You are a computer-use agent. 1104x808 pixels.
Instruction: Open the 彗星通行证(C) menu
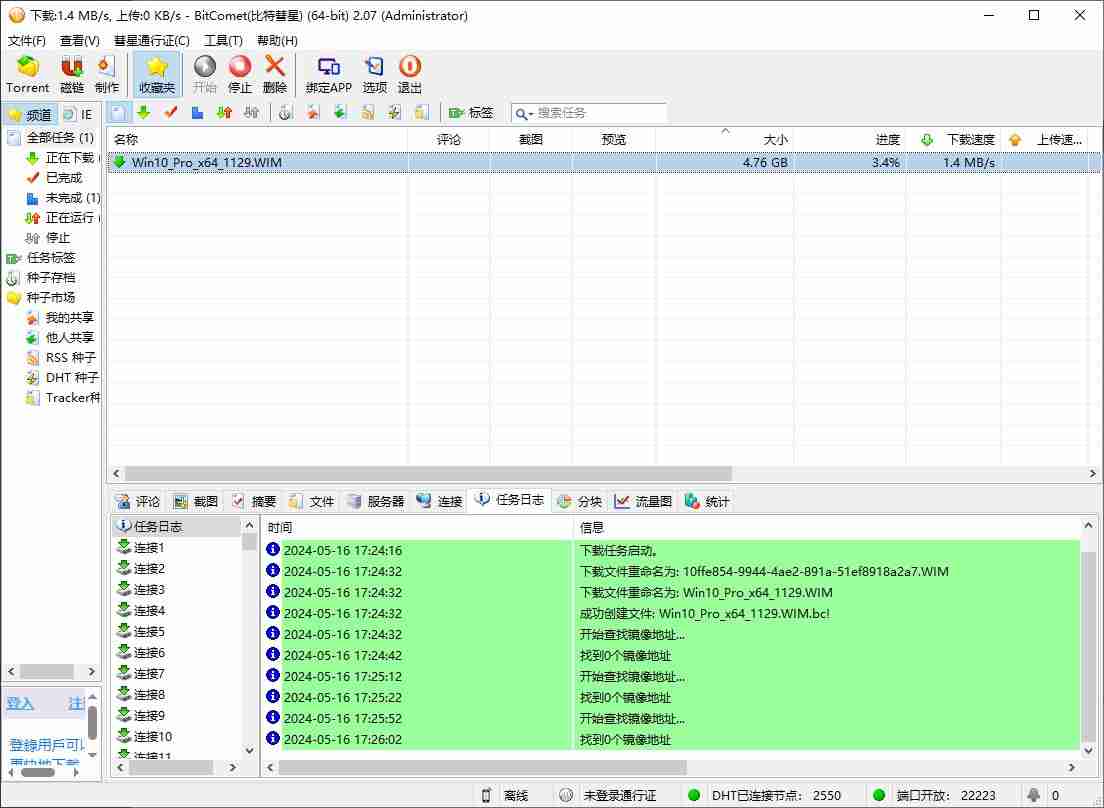click(x=151, y=41)
